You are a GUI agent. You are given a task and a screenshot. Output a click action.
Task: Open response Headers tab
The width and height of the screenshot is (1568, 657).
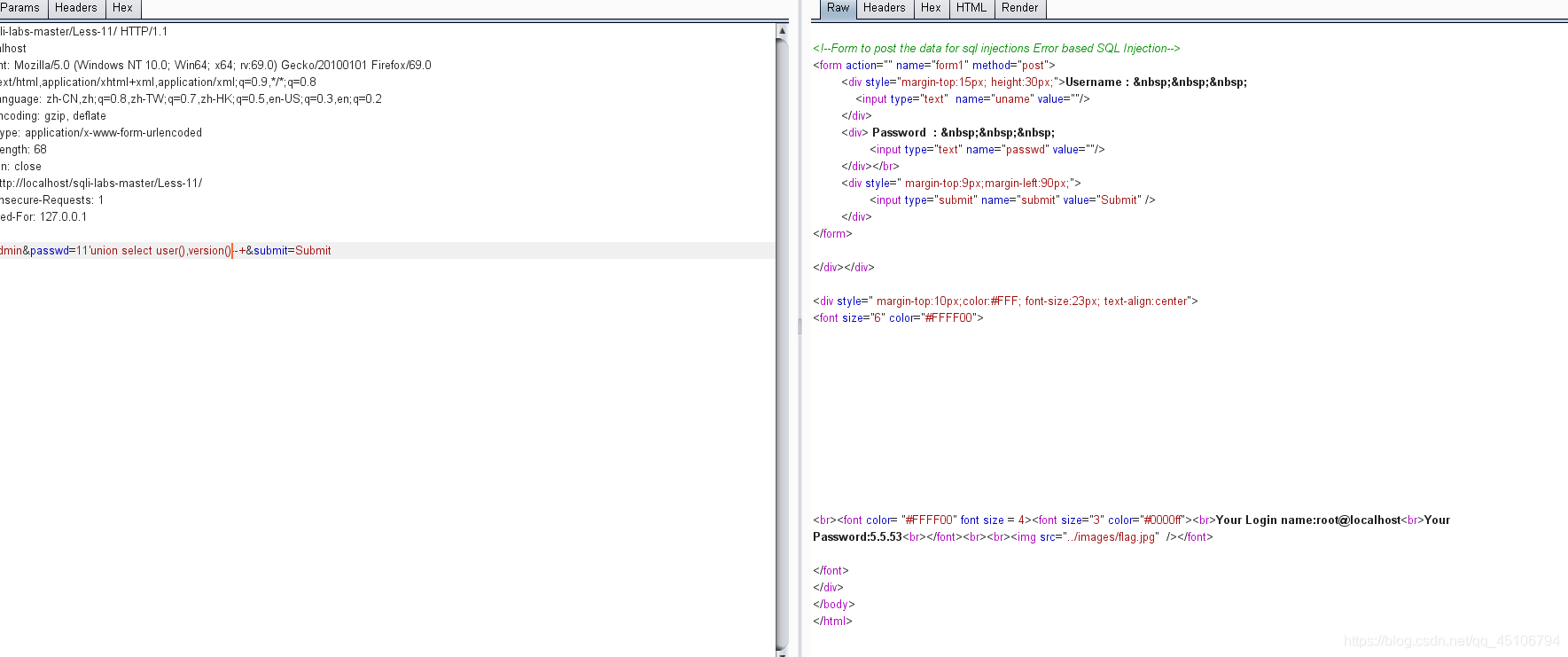885,8
